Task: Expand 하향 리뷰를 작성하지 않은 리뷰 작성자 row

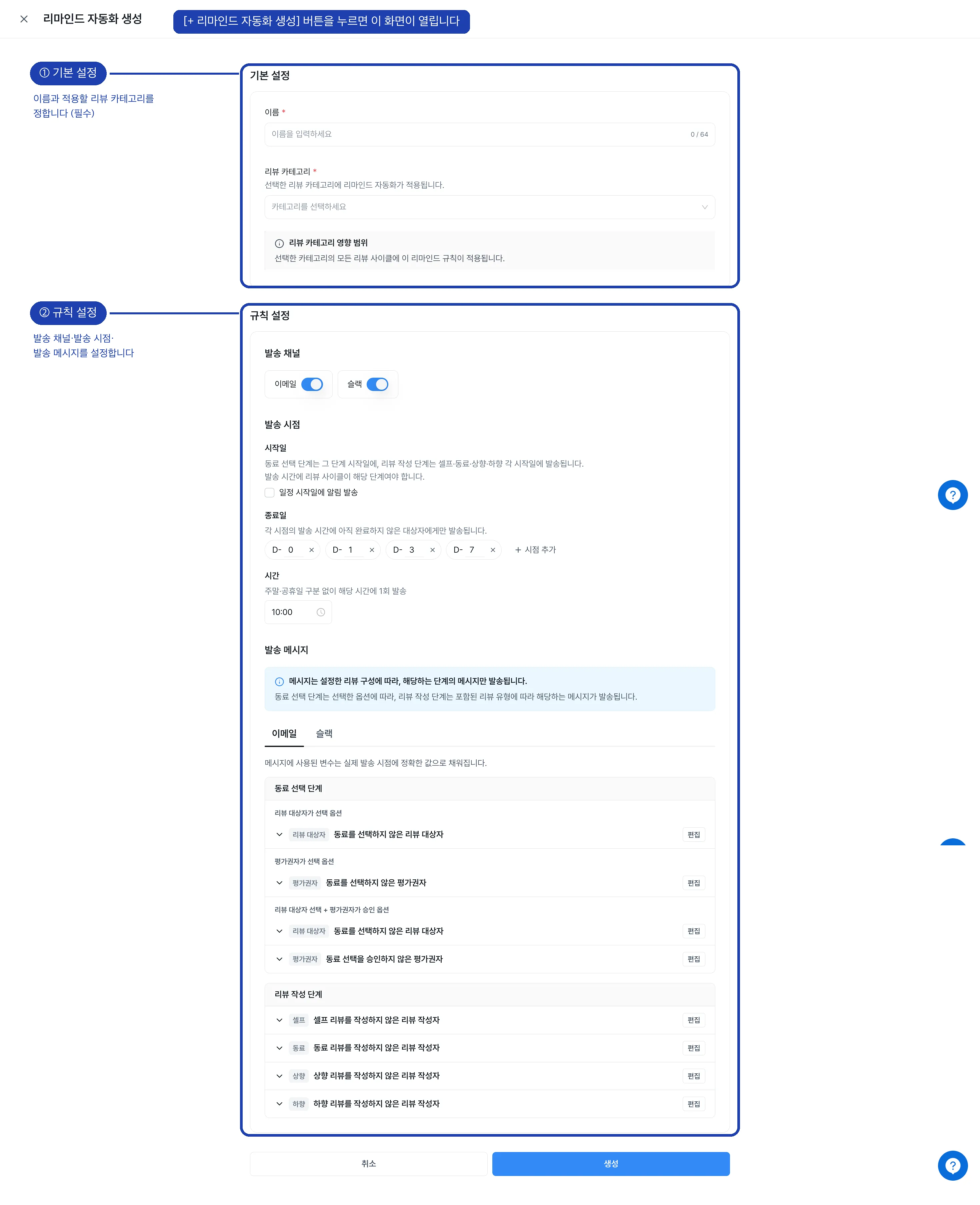Action: 279,1104
